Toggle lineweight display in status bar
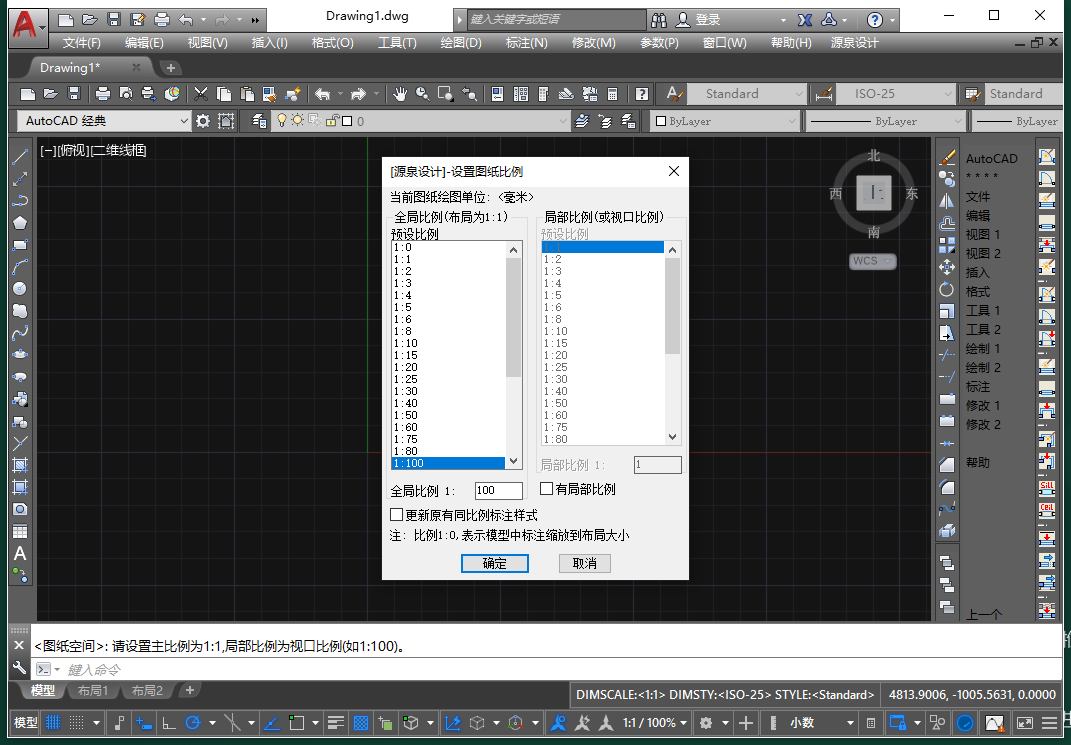The width and height of the screenshot is (1071, 745). point(335,722)
